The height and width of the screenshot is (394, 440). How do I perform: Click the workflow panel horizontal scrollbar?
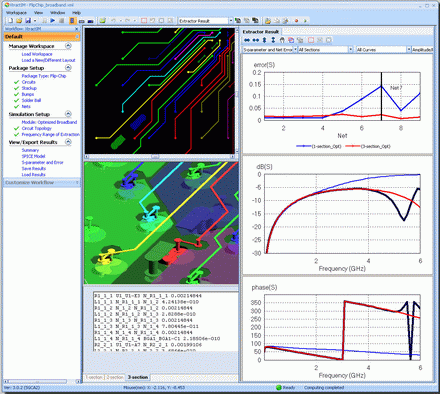point(42,381)
